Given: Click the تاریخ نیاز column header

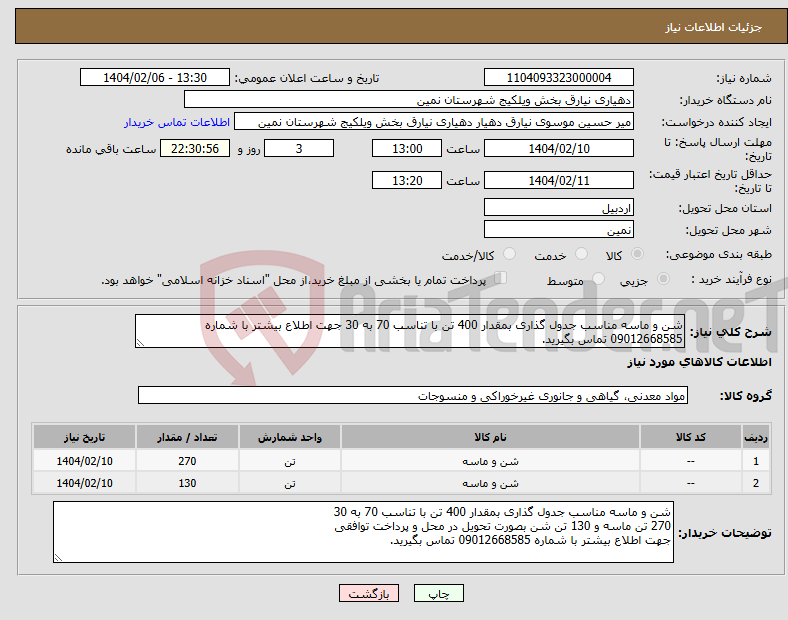Looking at the screenshot, I should tap(84, 437).
